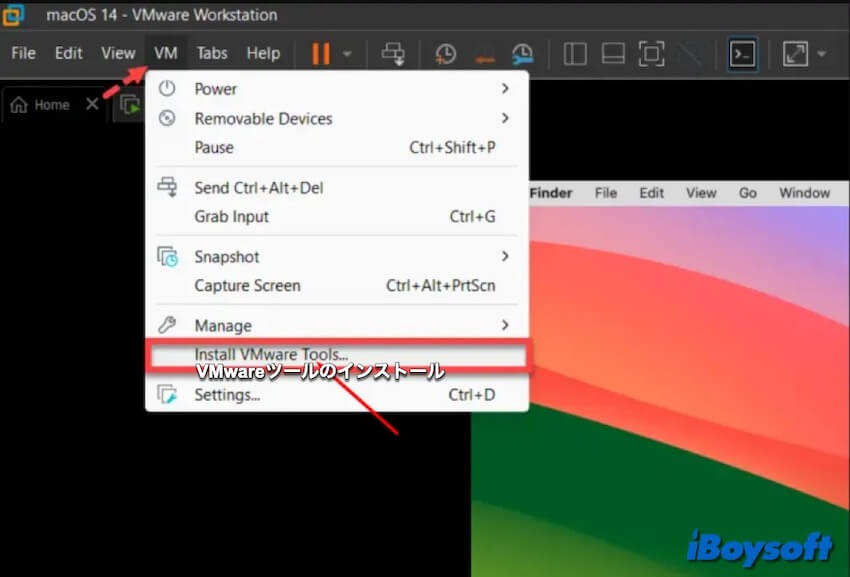Image resolution: width=850 pixels, height=577 pixels.
Task: Click Install VMware Tools menu entry
Action: pos(337,355)
